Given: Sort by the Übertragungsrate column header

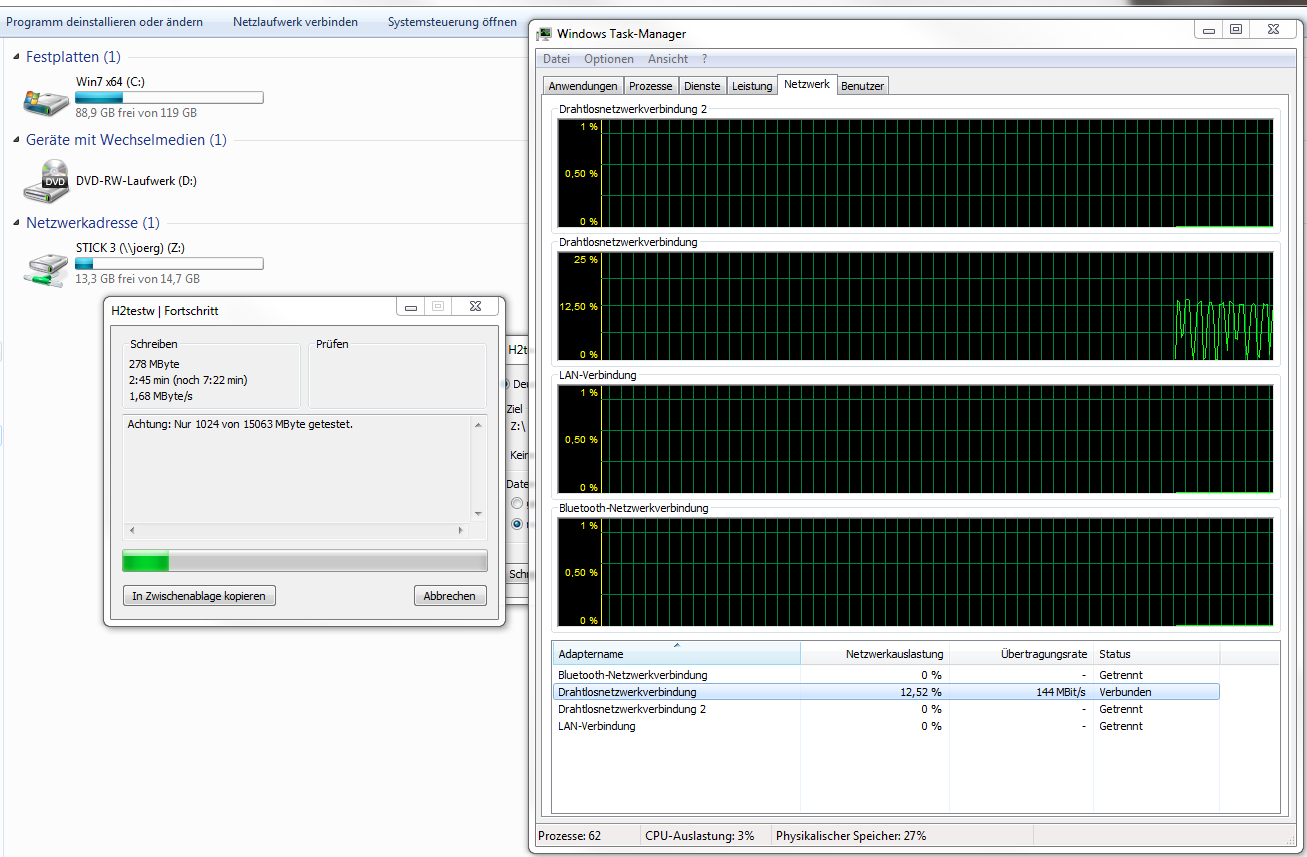Looking at the screenshot, I should 1021,654.
